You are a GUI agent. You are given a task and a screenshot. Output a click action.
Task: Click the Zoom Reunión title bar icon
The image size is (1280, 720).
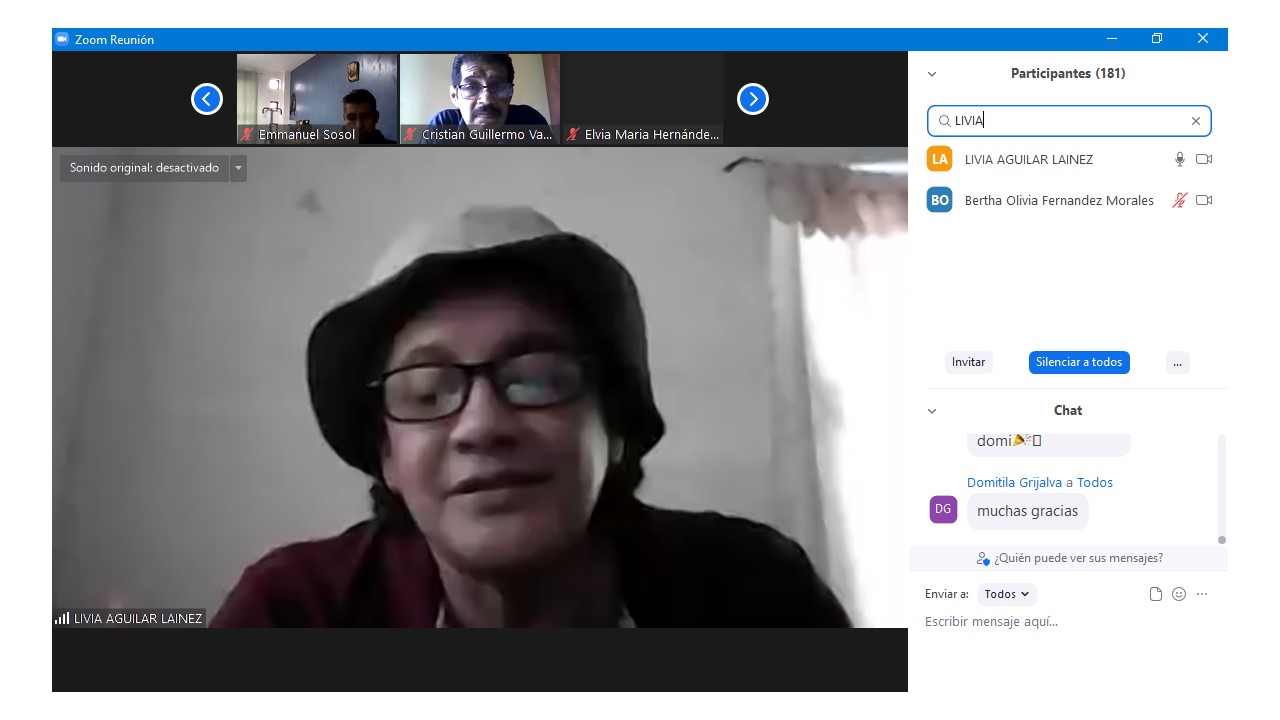tap(62, 39)
